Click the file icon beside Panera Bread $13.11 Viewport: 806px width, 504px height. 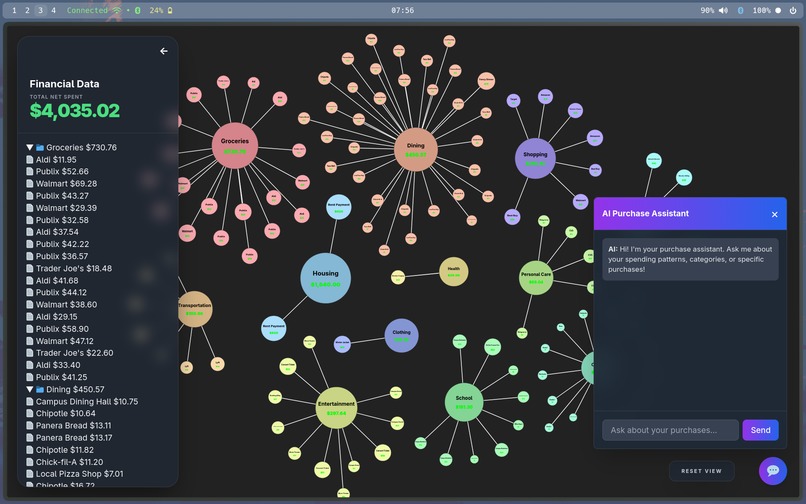(30, 425)
